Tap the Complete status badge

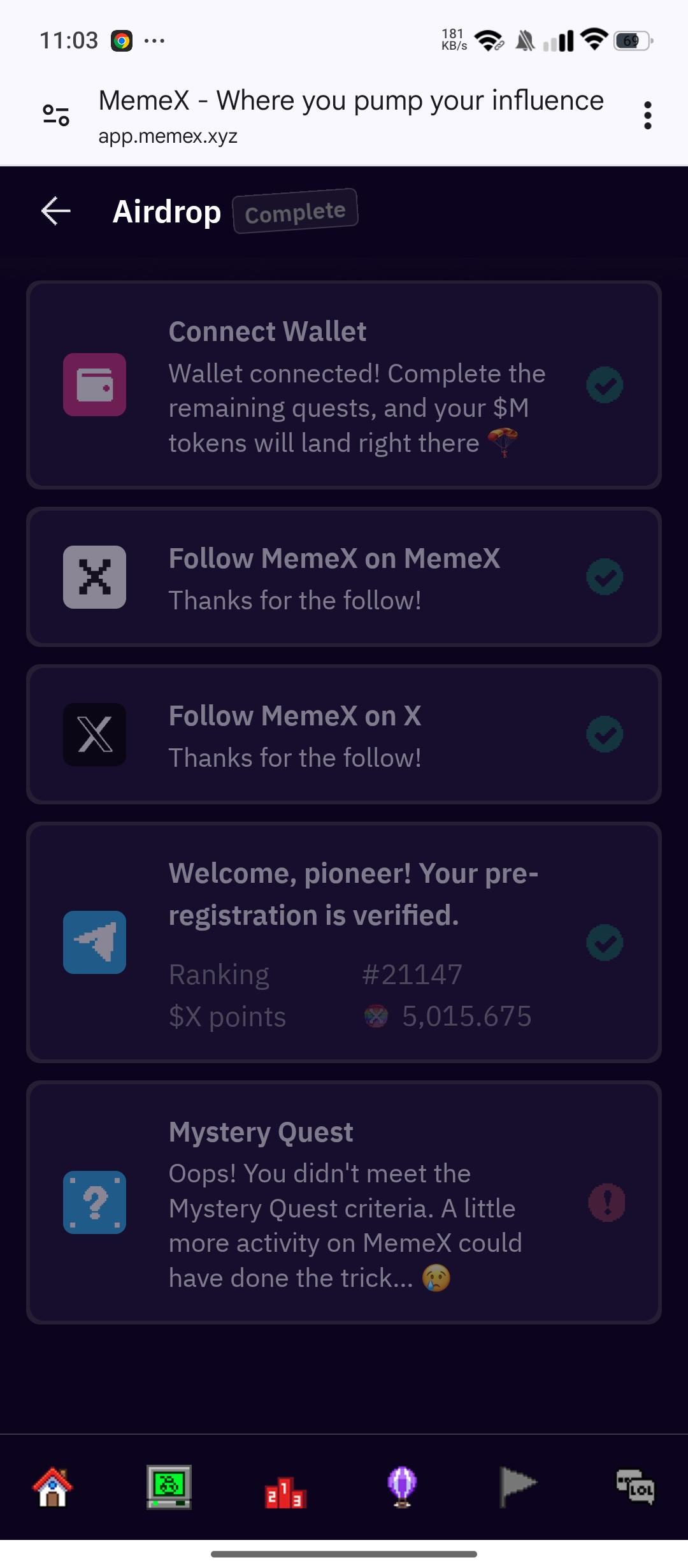(x=295, y=212)
